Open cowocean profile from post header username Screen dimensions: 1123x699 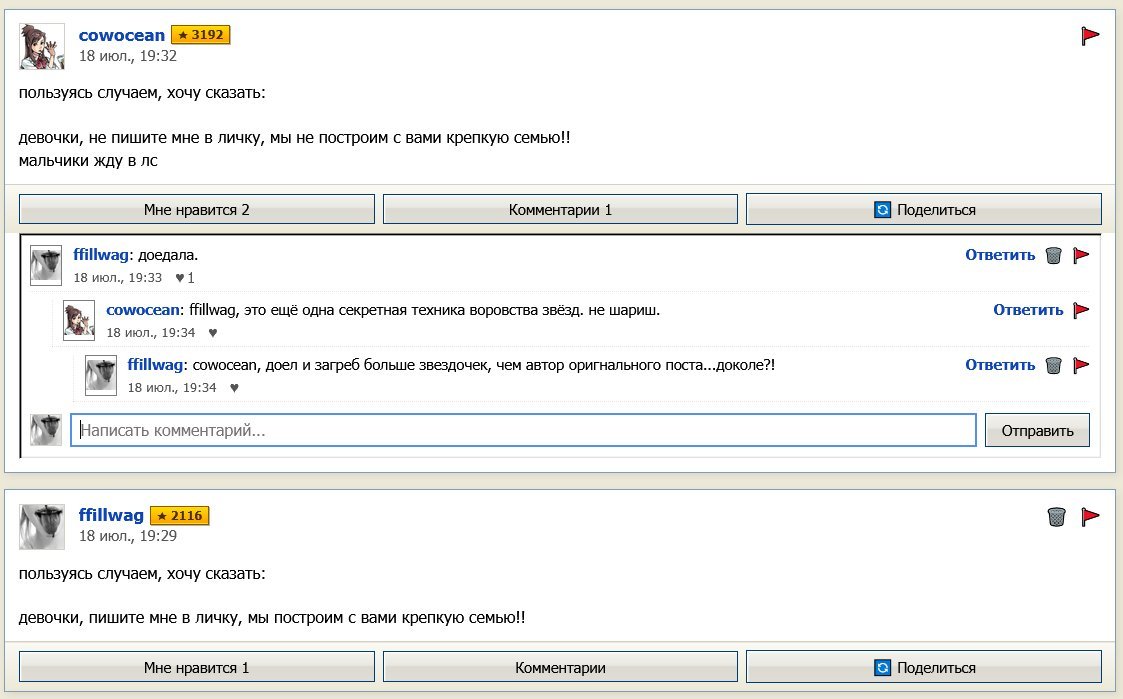(122, 35)
